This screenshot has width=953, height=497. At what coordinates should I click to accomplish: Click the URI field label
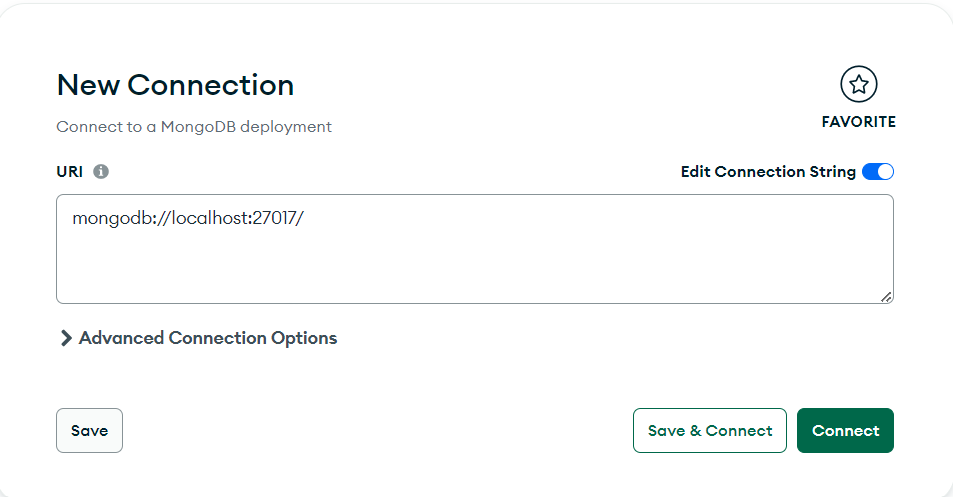[x=70, y=171]
